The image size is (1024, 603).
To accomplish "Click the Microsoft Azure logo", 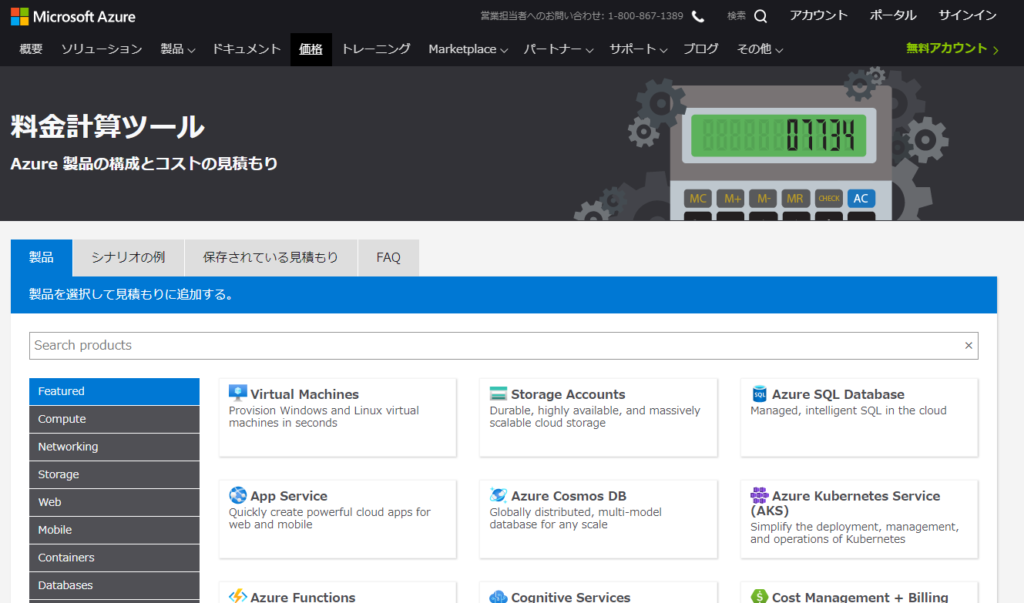I will (x=73, y=16).
